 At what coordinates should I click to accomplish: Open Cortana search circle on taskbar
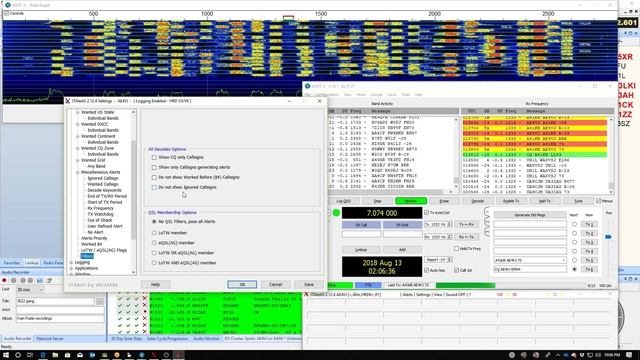point(18,355)
